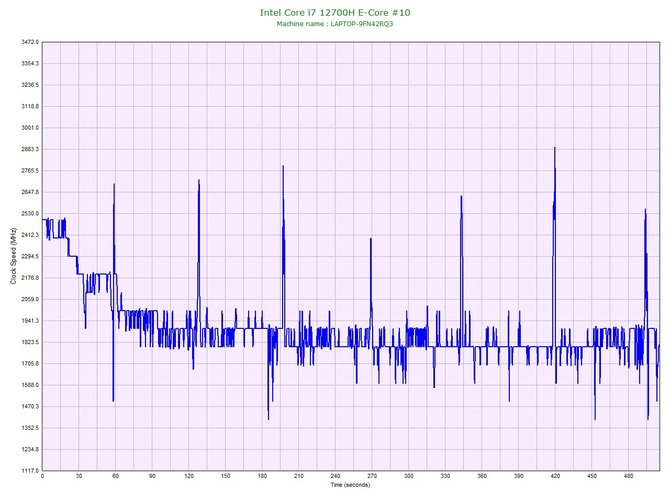Image resolution: width=670 pixels, height=502 pixels.
Task: Click the 240 tick on the time axis
Action: 335,476
